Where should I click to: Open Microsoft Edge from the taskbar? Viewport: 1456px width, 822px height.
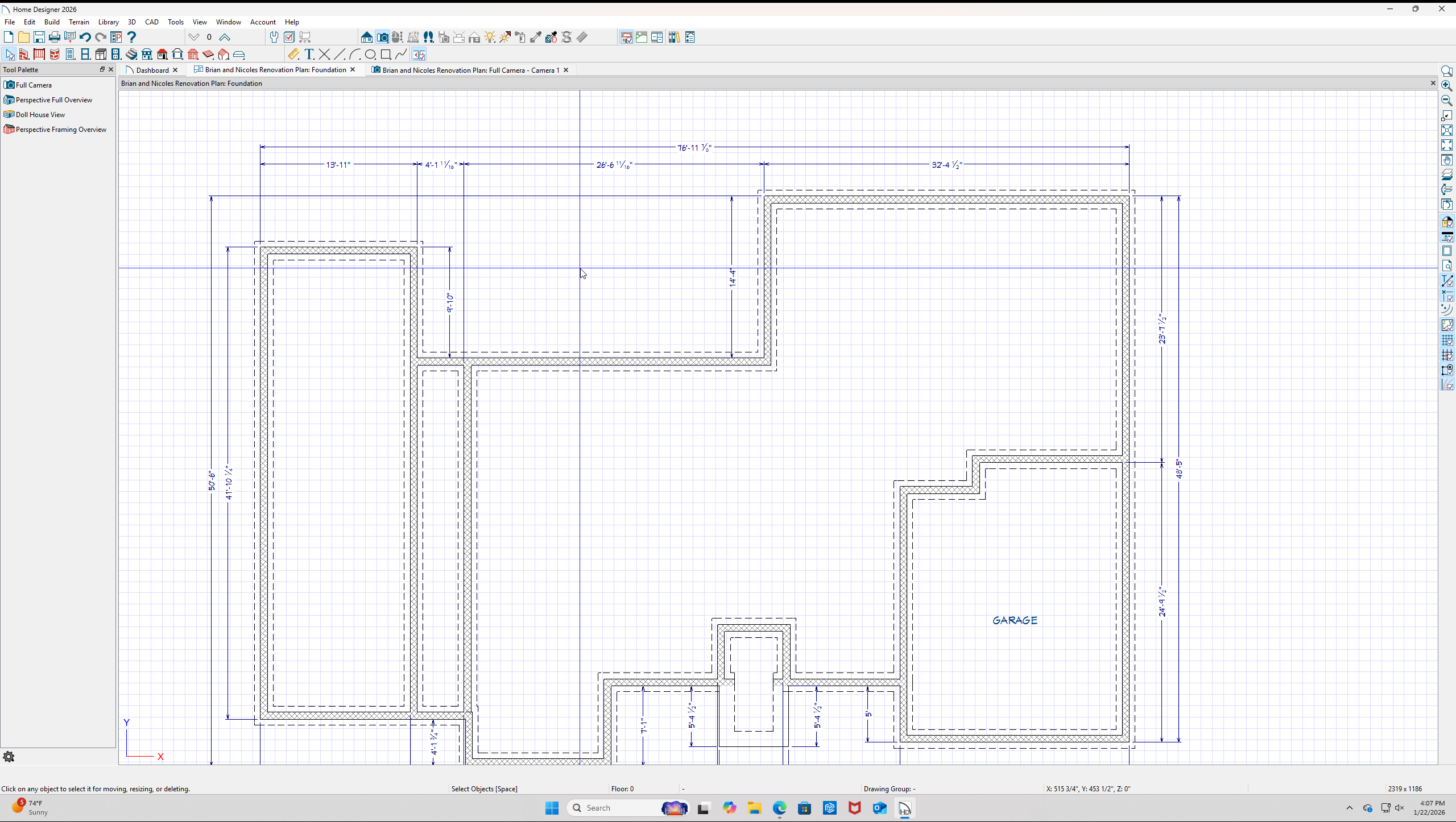click(779, 808)
